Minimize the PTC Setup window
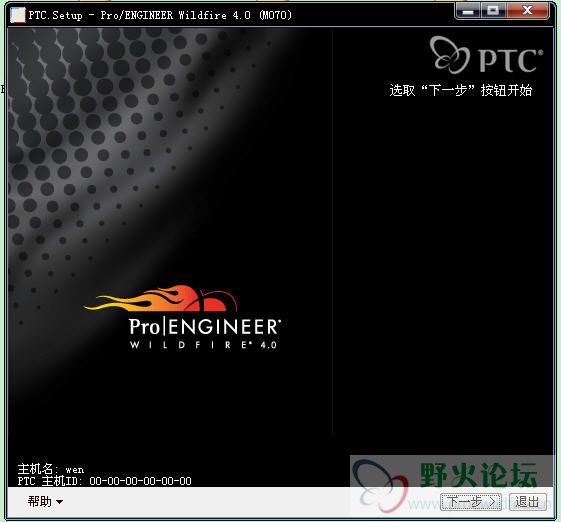Screen dimensions: 561x522 (x=468, y=11)
